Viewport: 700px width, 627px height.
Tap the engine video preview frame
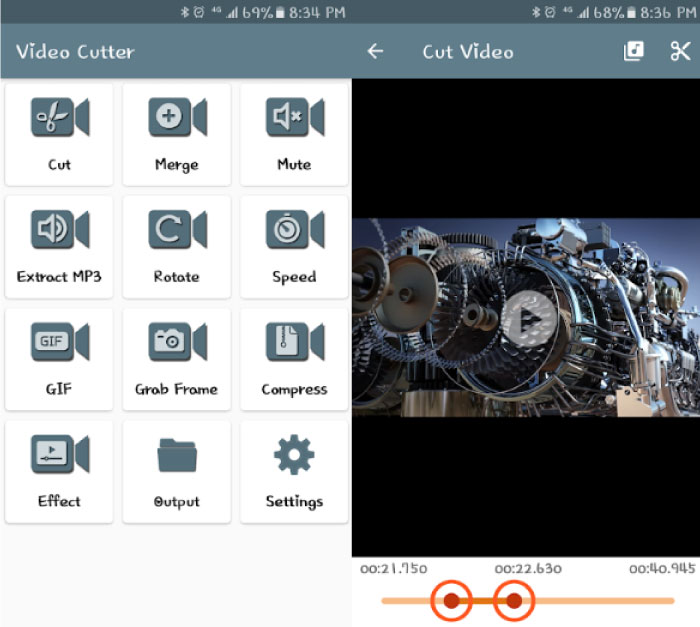pos(526,318)
